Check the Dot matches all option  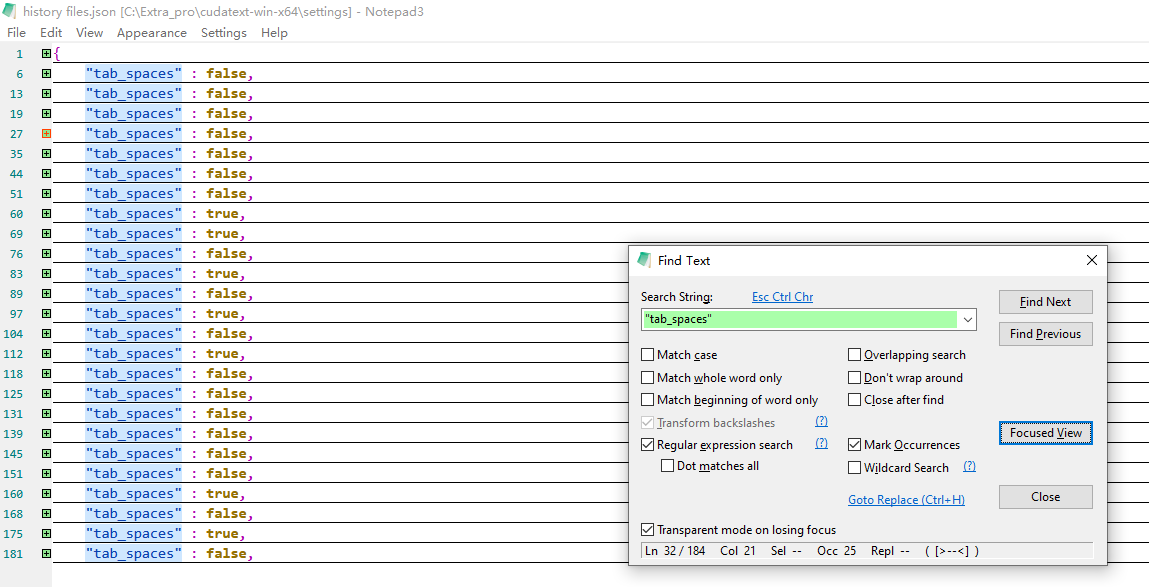668,466
